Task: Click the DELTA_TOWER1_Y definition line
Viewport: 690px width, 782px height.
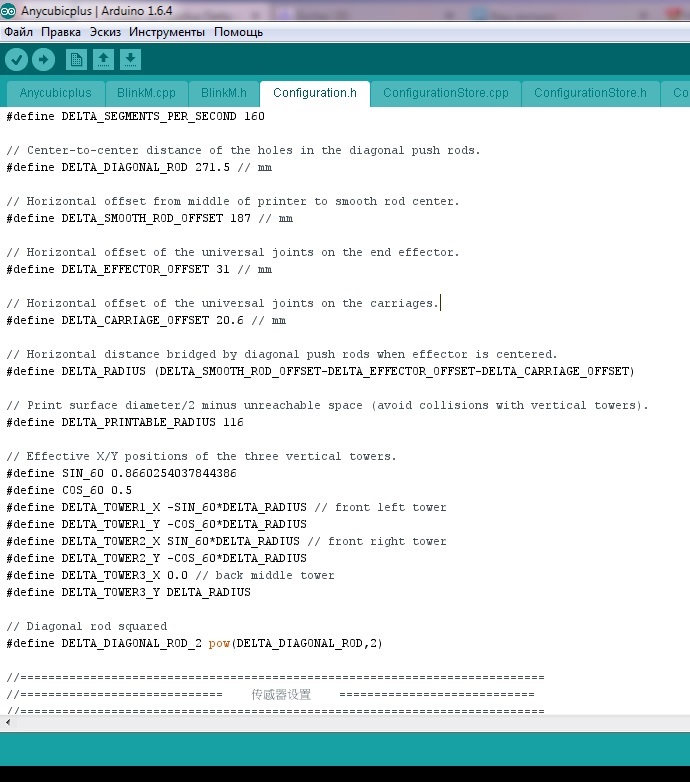Action: 156,524
